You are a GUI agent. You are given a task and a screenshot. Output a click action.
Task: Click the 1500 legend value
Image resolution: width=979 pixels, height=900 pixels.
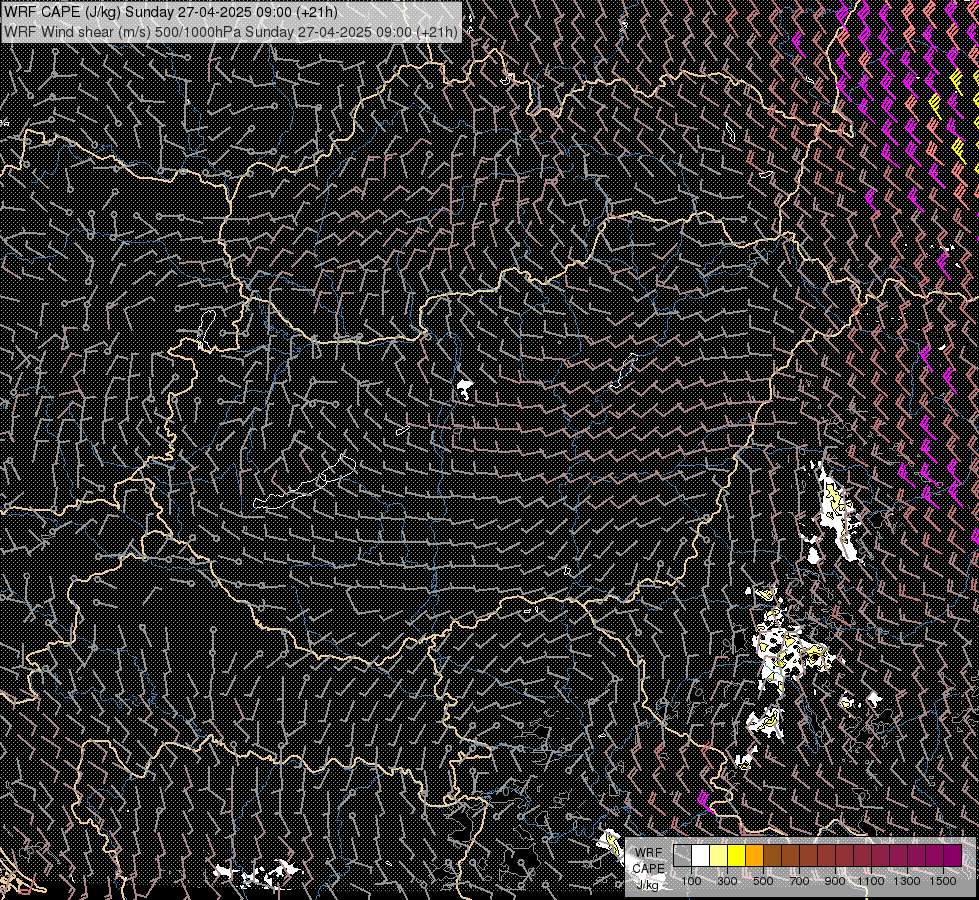[943, 881]
